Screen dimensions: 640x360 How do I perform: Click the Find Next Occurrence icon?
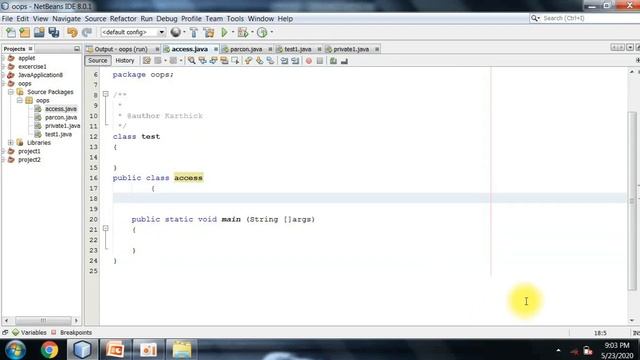[213, 61]
